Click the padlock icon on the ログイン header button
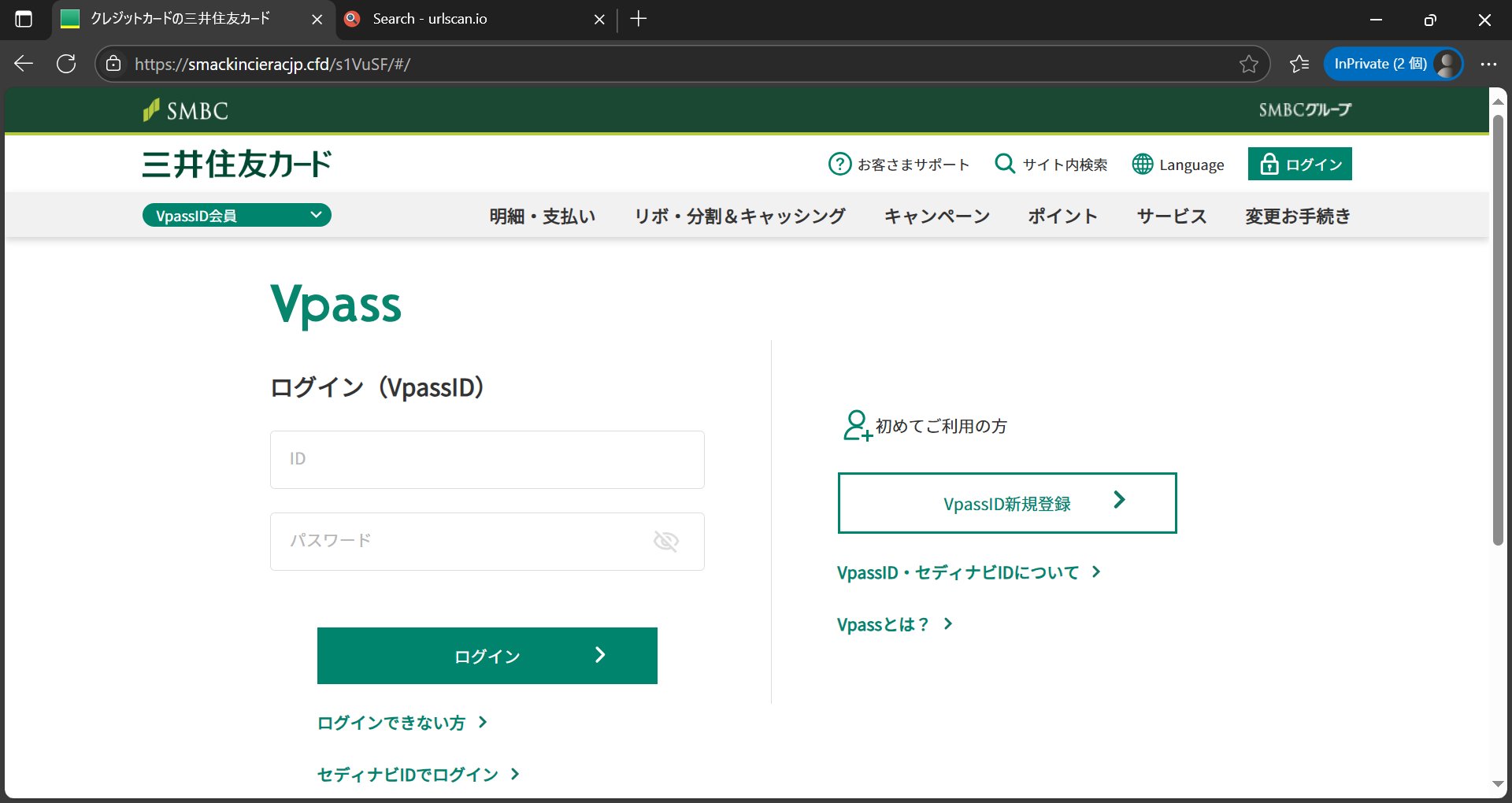Screen dimensions: 1512x803 click(x=1269, y=164)
